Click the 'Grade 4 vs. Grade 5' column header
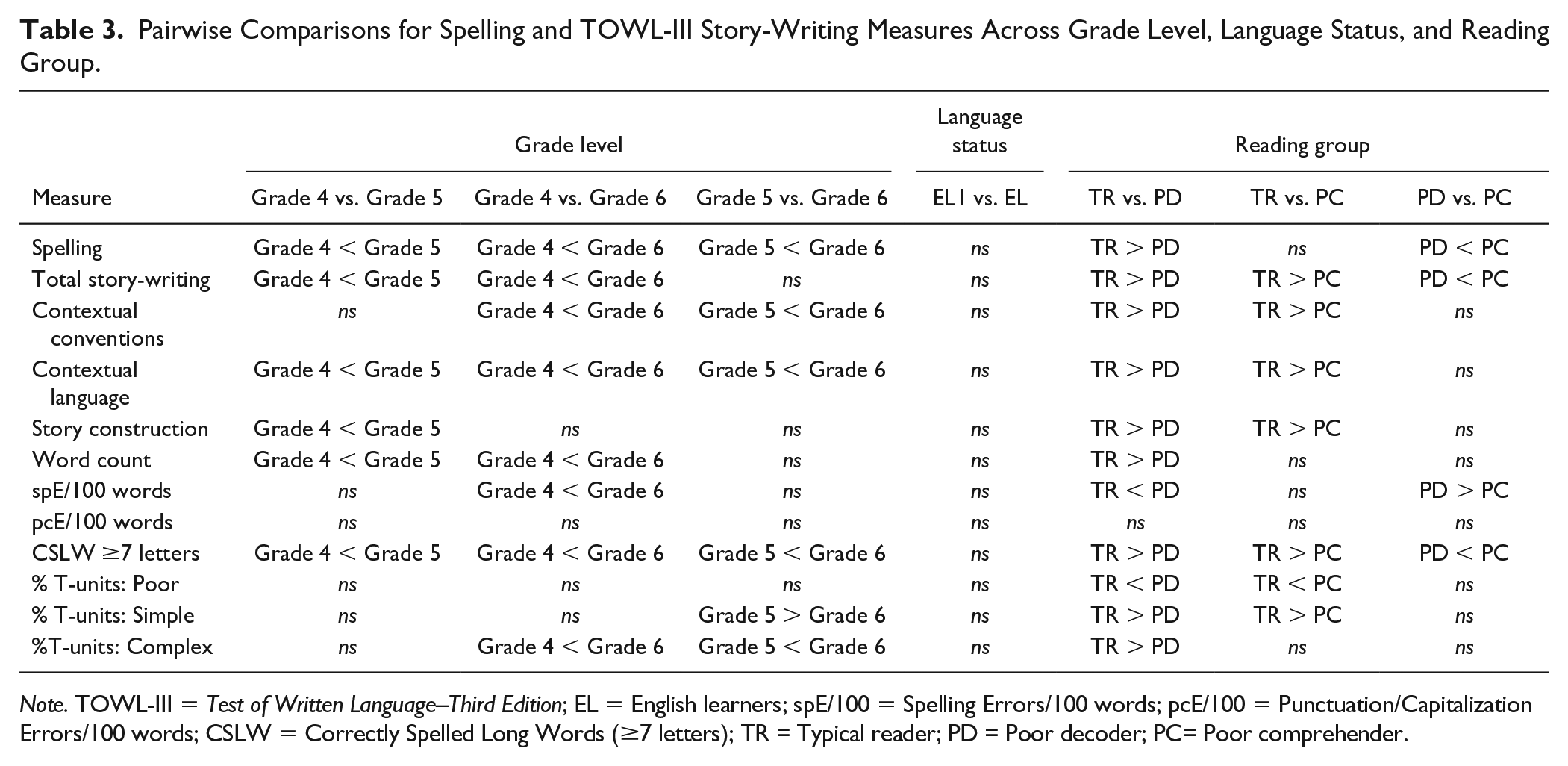The width and height of the screenshot is (1568, 766). 347,198
